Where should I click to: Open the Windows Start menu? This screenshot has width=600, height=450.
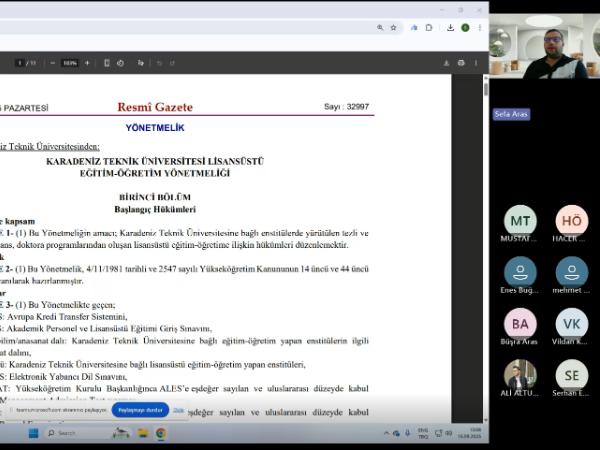(34, 433)
